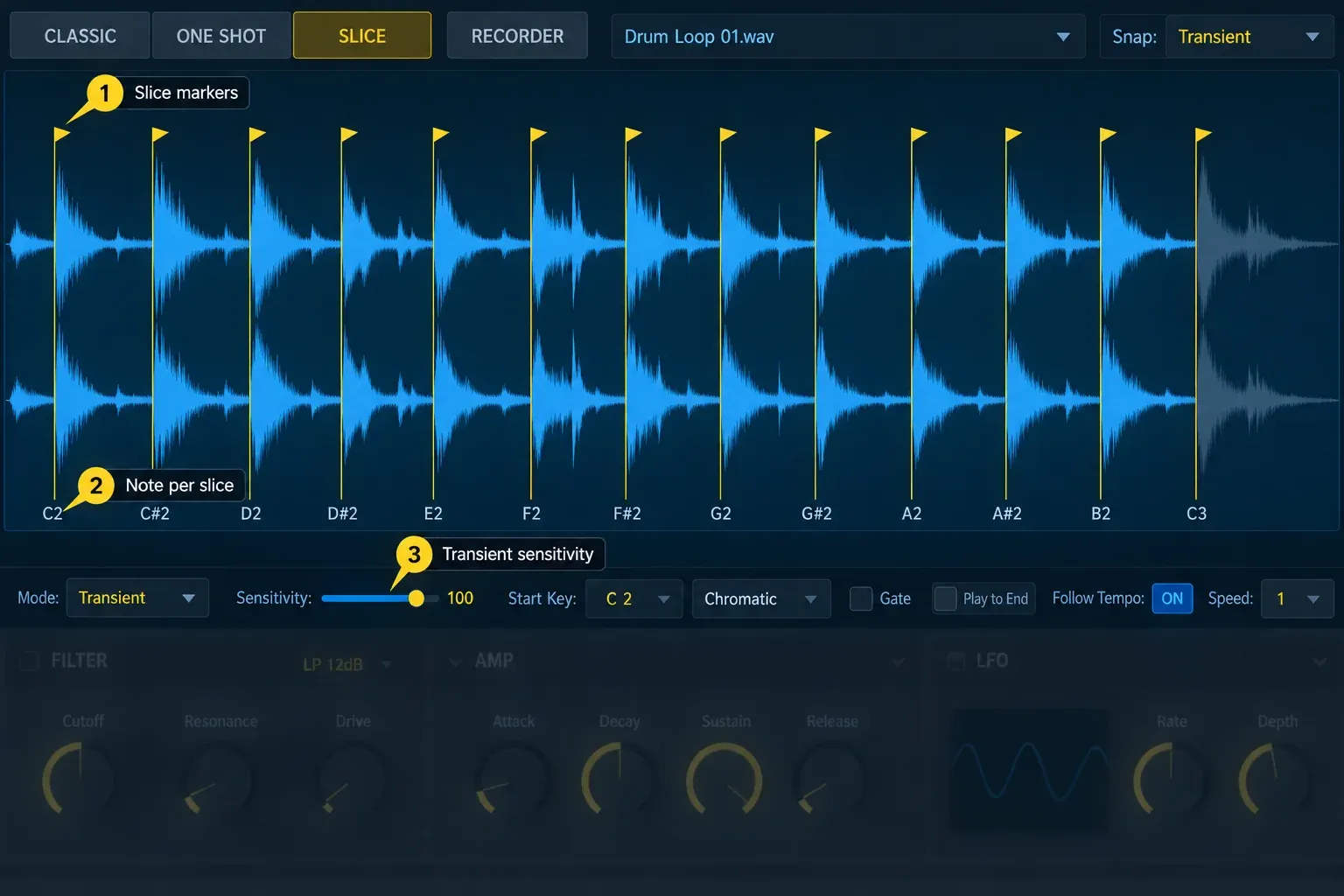This screenshot has width=1344, height=896.
Task: Select the flag marker for slice D#2
Action: coord(349,134)
